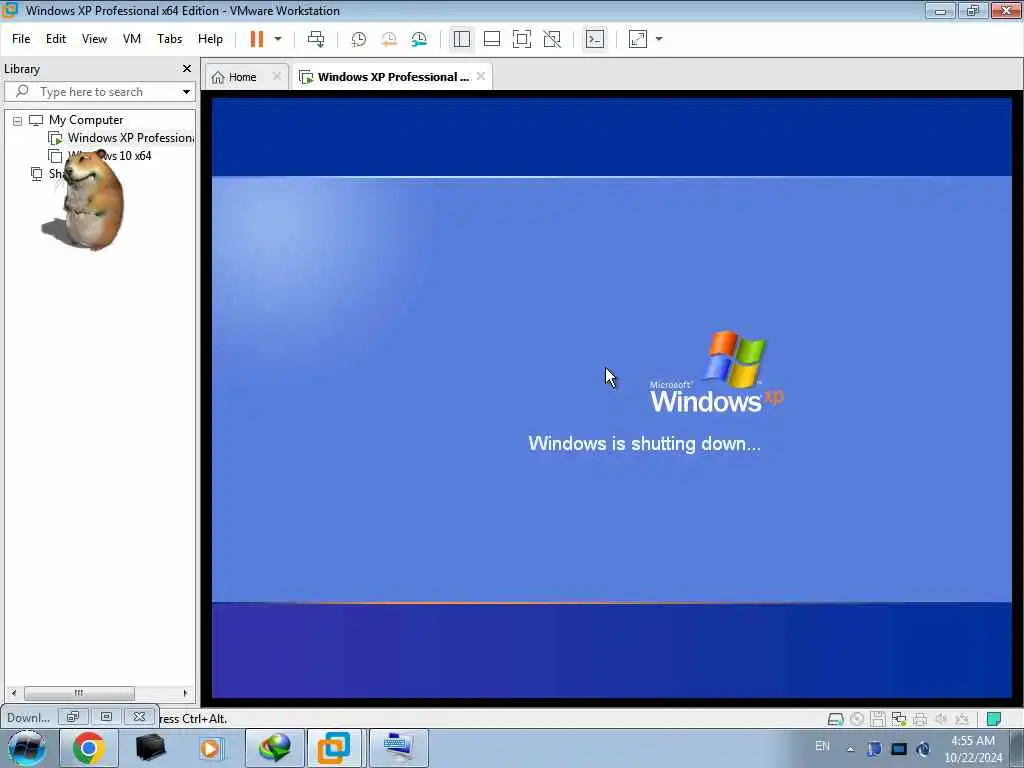Screen dimensions: 1024x768
Task: Open the media player taskbar icon
Action: point(212,748)
